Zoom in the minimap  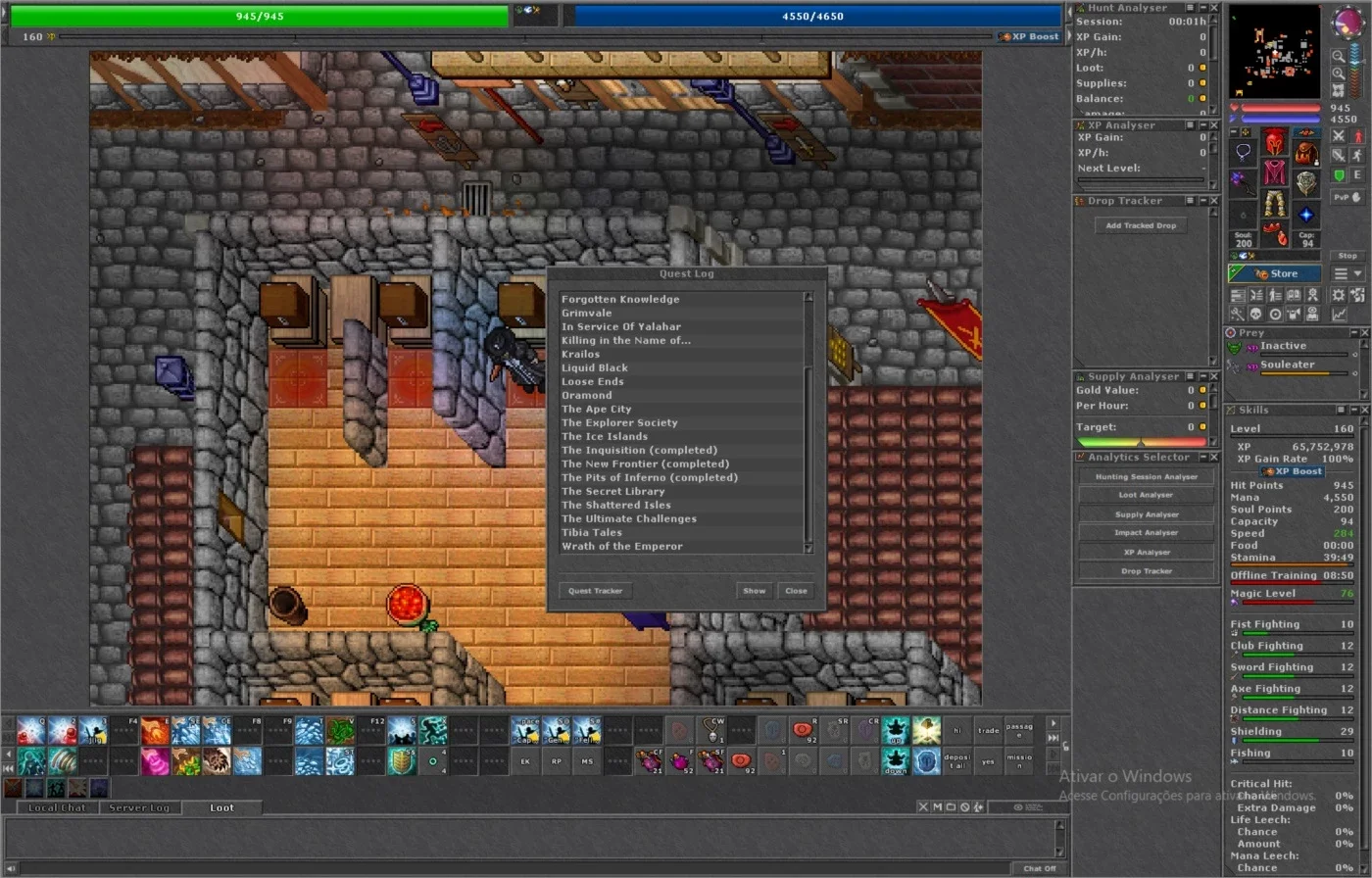1338,73
